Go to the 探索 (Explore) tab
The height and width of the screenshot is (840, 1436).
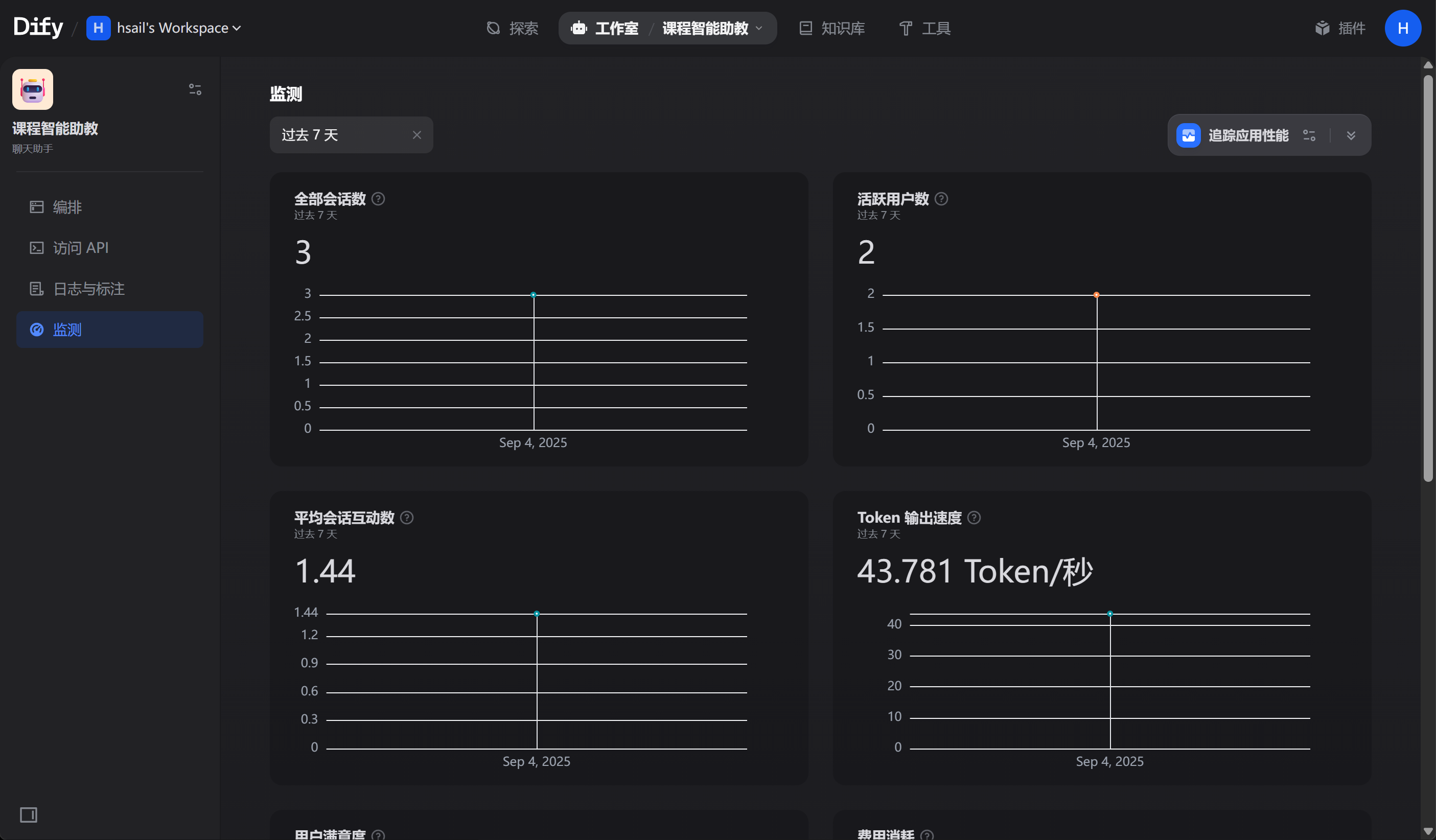pyautogui.click(x=512, y=28)
